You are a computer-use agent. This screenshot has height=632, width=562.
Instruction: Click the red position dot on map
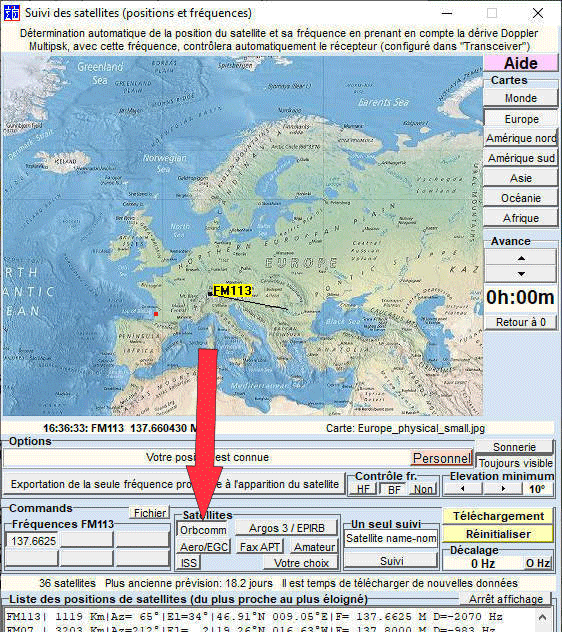click(x=156, y=314)
